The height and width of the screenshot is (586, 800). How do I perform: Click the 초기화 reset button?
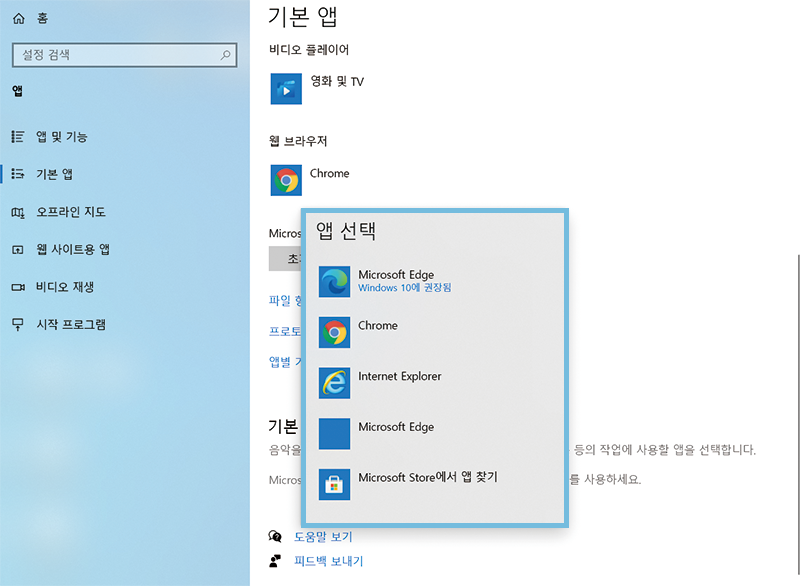click(x=285, y=259)
